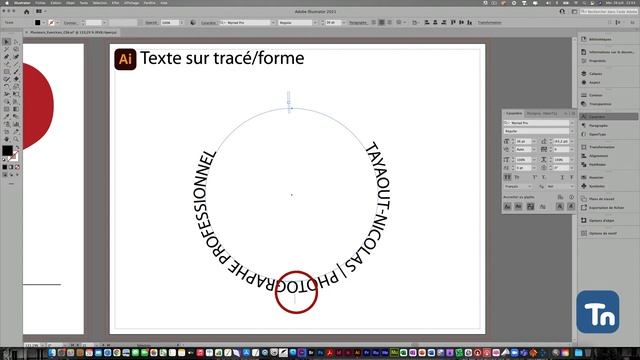Viewport: 640px width, 360px height.
Task: Open the Fenêtre menu
Action: coord(149,3)
